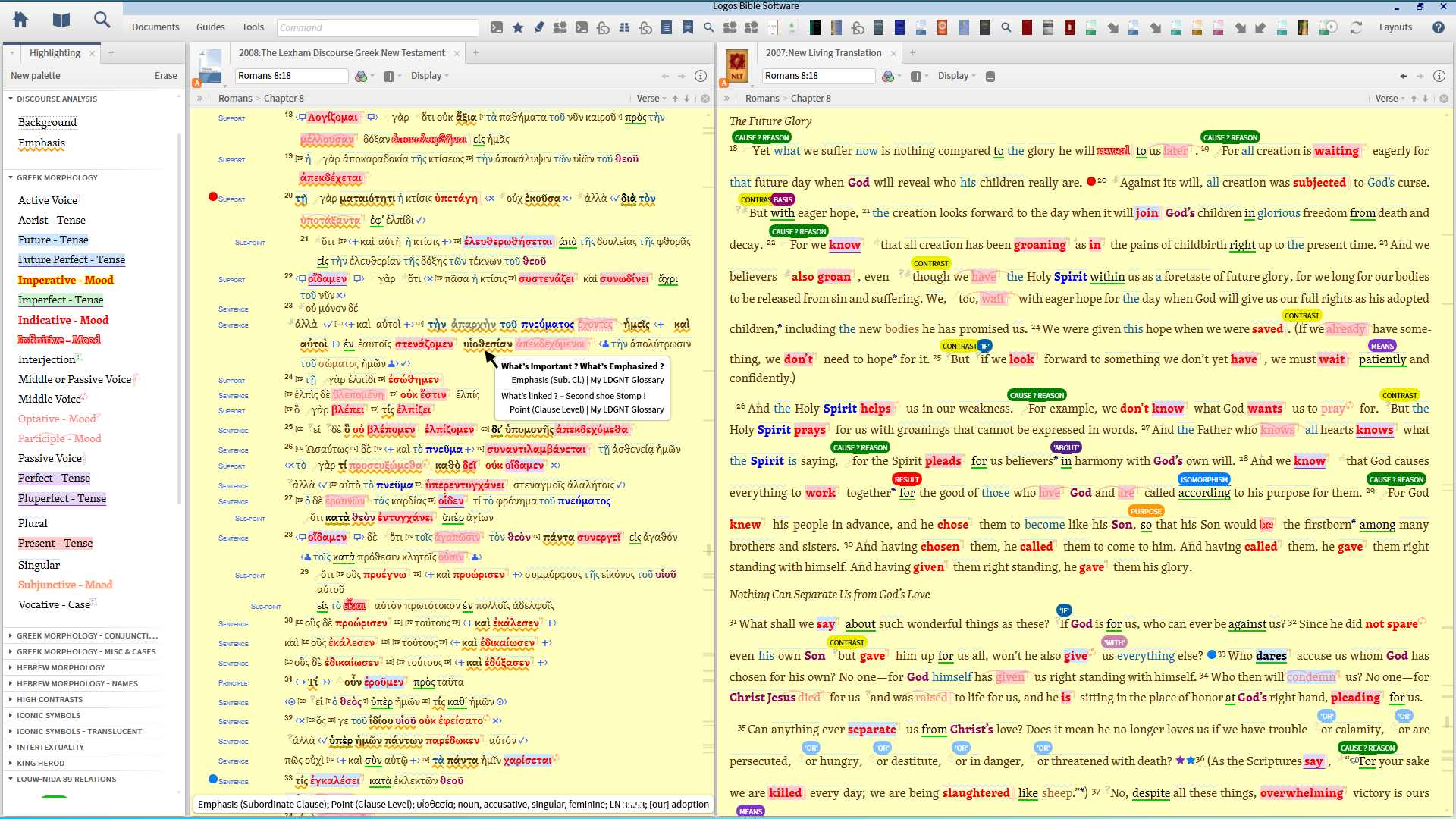Image resolution: width=1456 pixels, height=819 pixels.
Task: Click the resource cover with play button
Action: click(x=1328, y=28)
